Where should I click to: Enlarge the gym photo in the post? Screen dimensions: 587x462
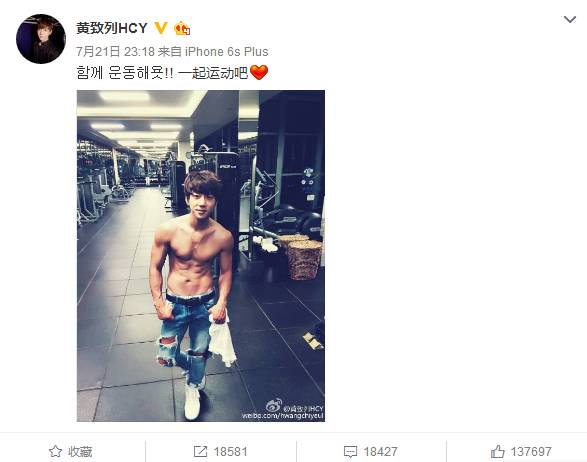tap(201, 256)
